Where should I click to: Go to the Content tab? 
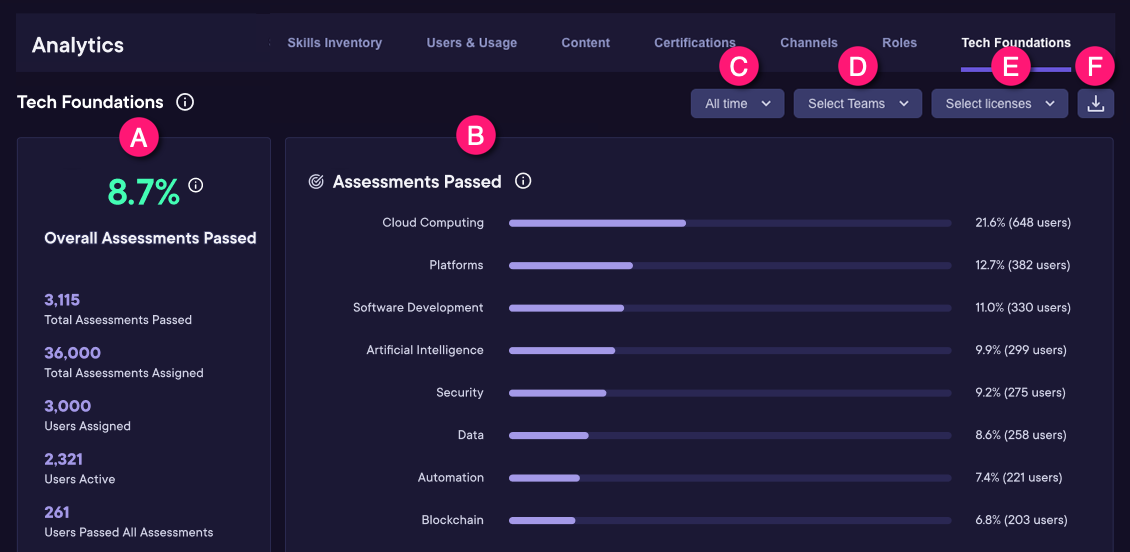(x=585, y=43)
